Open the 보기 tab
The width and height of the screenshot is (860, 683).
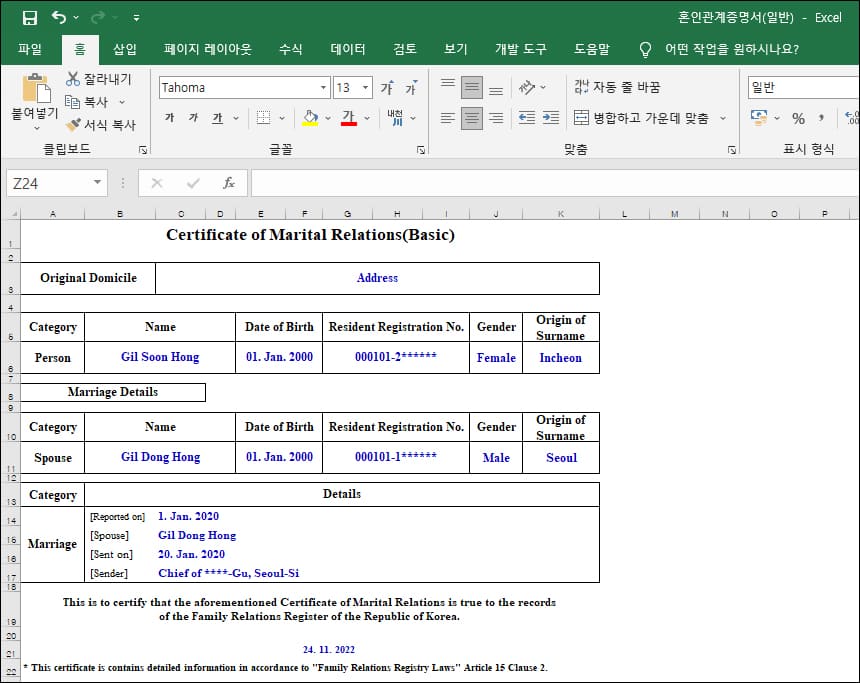click(x=456, y=49)
